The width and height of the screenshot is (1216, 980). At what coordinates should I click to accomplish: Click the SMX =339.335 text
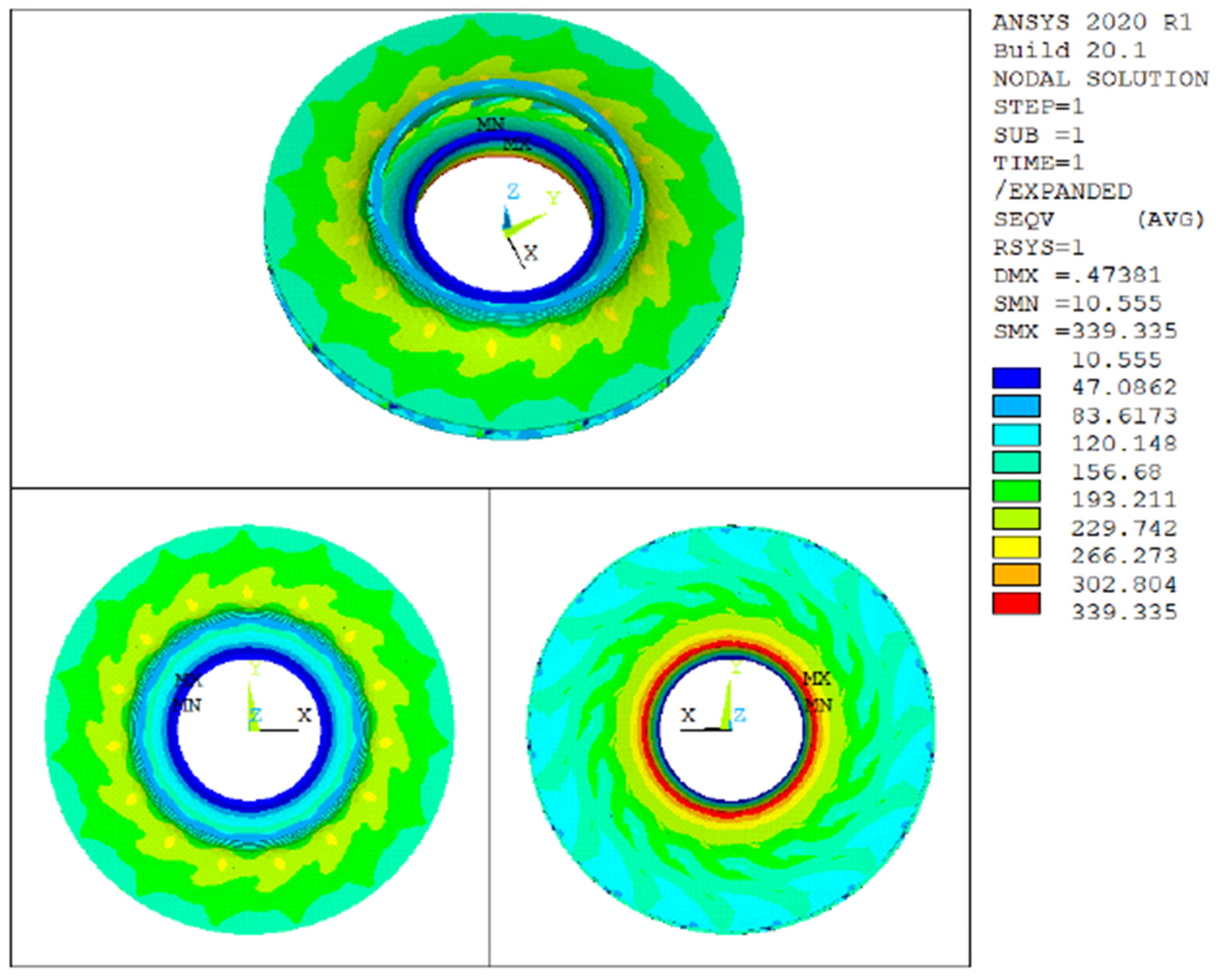pos(1085,331)
